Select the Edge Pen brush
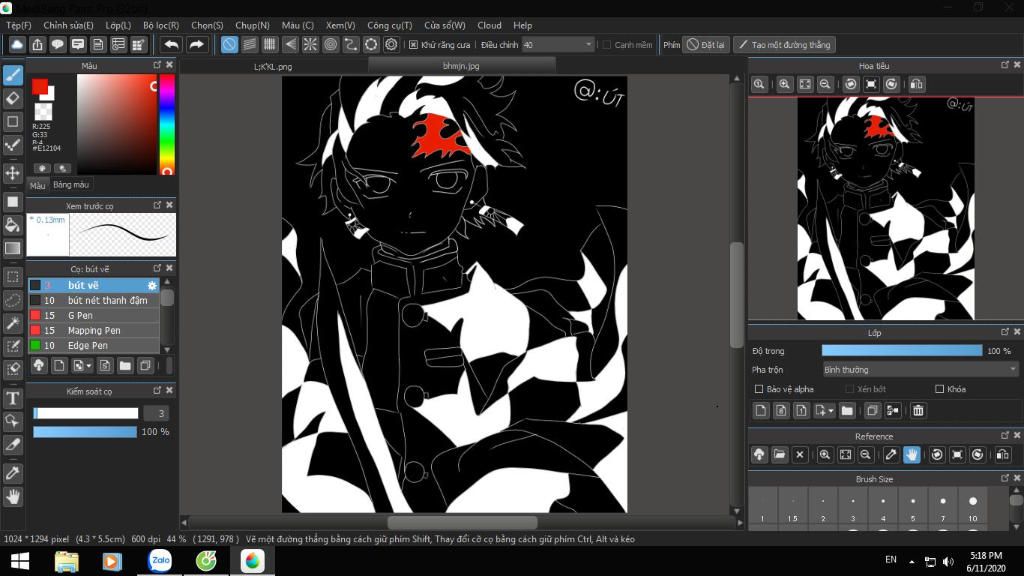 click(93, 345)
